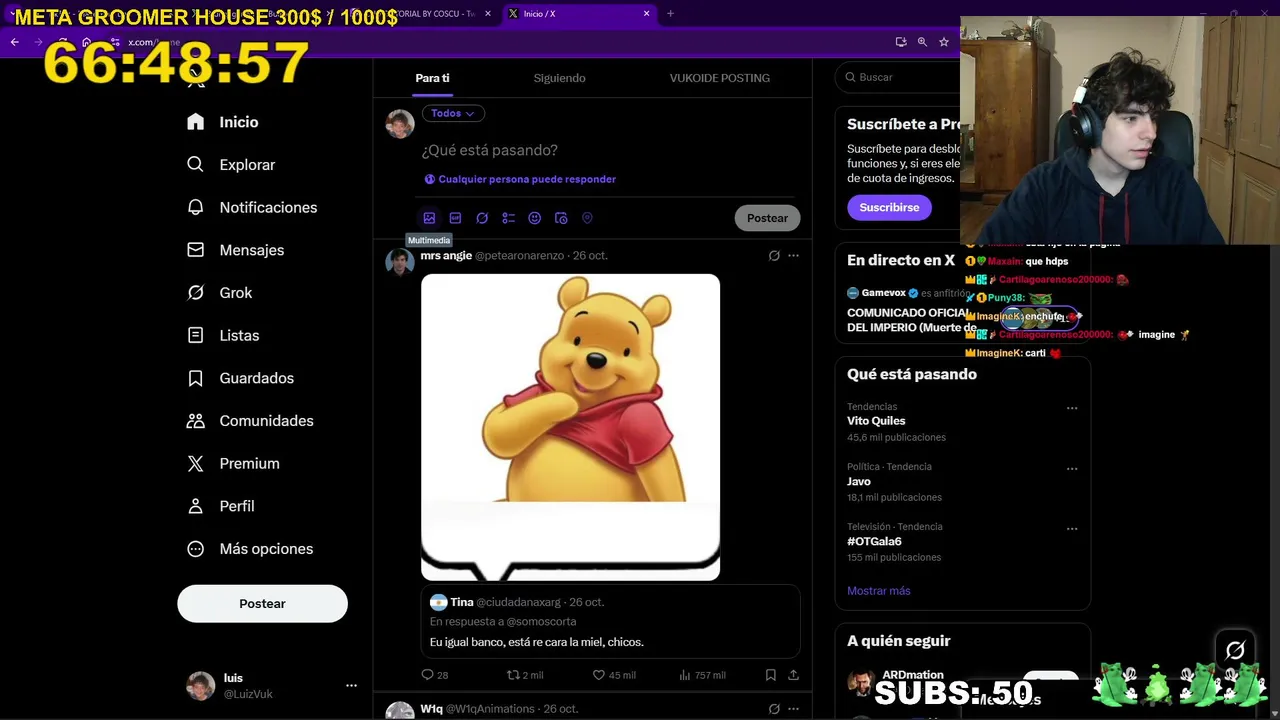1280x720 pixels.
Task: Switch to VUKOIDE POSTING tab
Action: [x=720, y=78]
